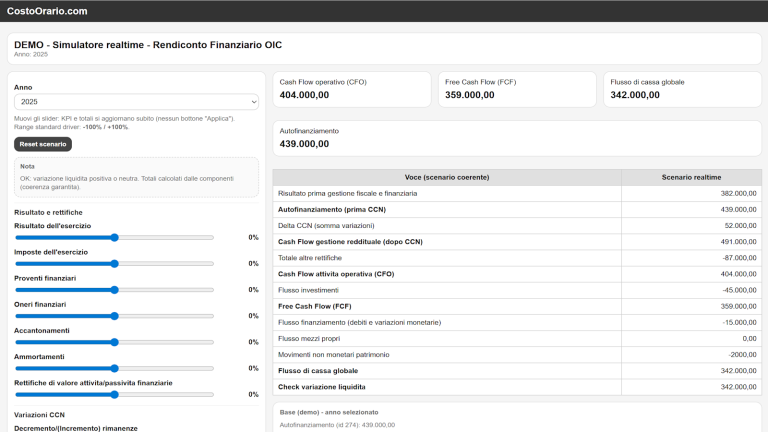
Task: Click the Imposte dell'esercizio slider handle
Action: 115,264
